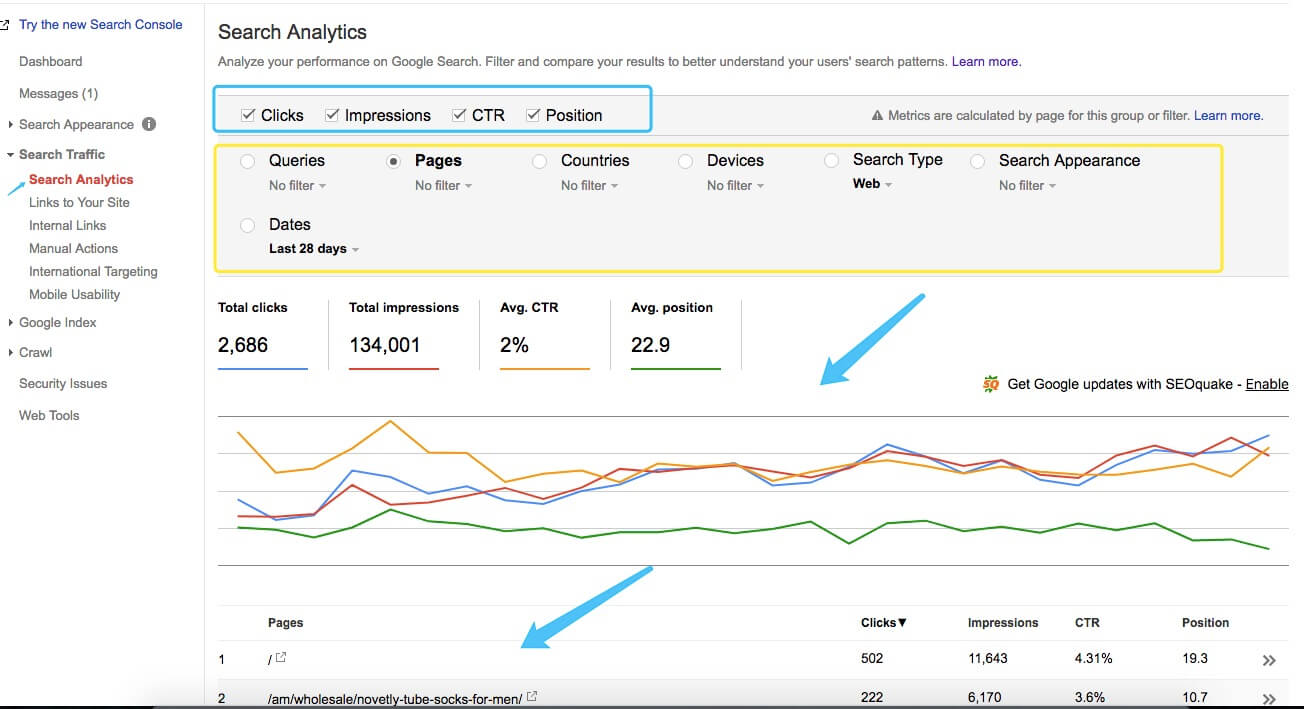Image resolution: width=1304 pixels, height=709 pixels.
Task: Click double-chevron icon on second page row
Action: tap(1269, 698)
